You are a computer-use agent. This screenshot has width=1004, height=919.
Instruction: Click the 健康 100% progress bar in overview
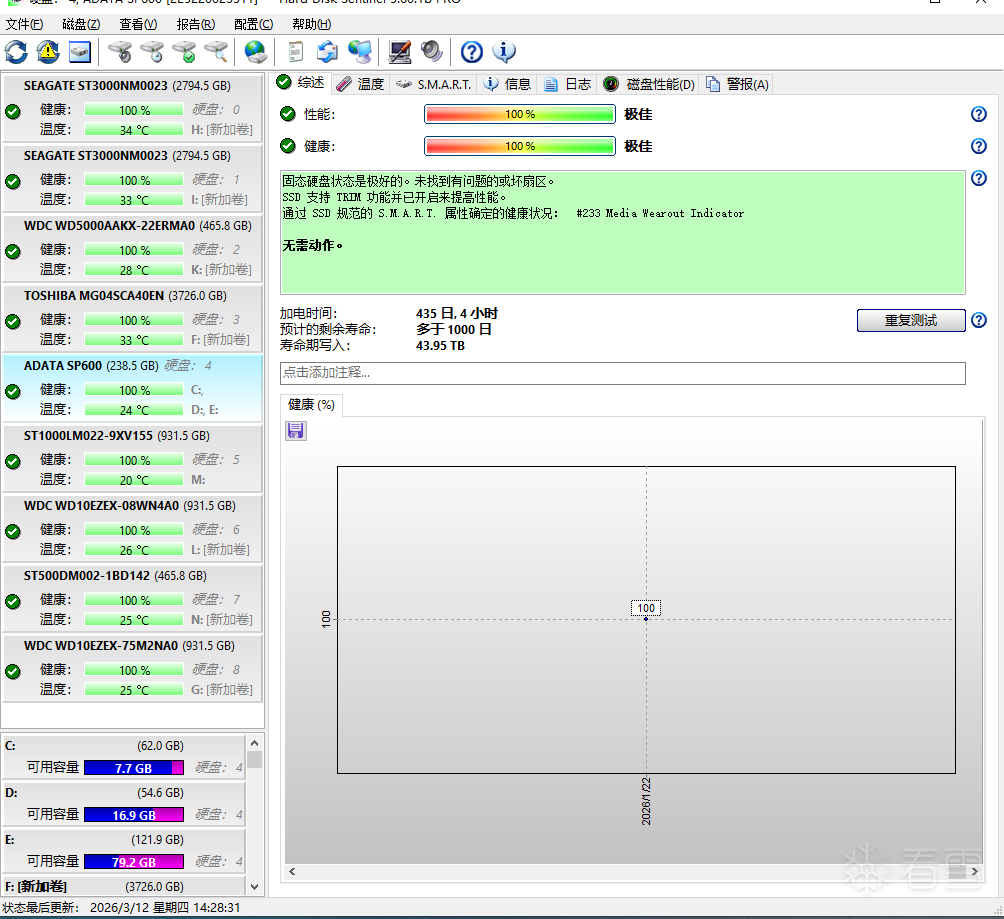coord(519,146)
